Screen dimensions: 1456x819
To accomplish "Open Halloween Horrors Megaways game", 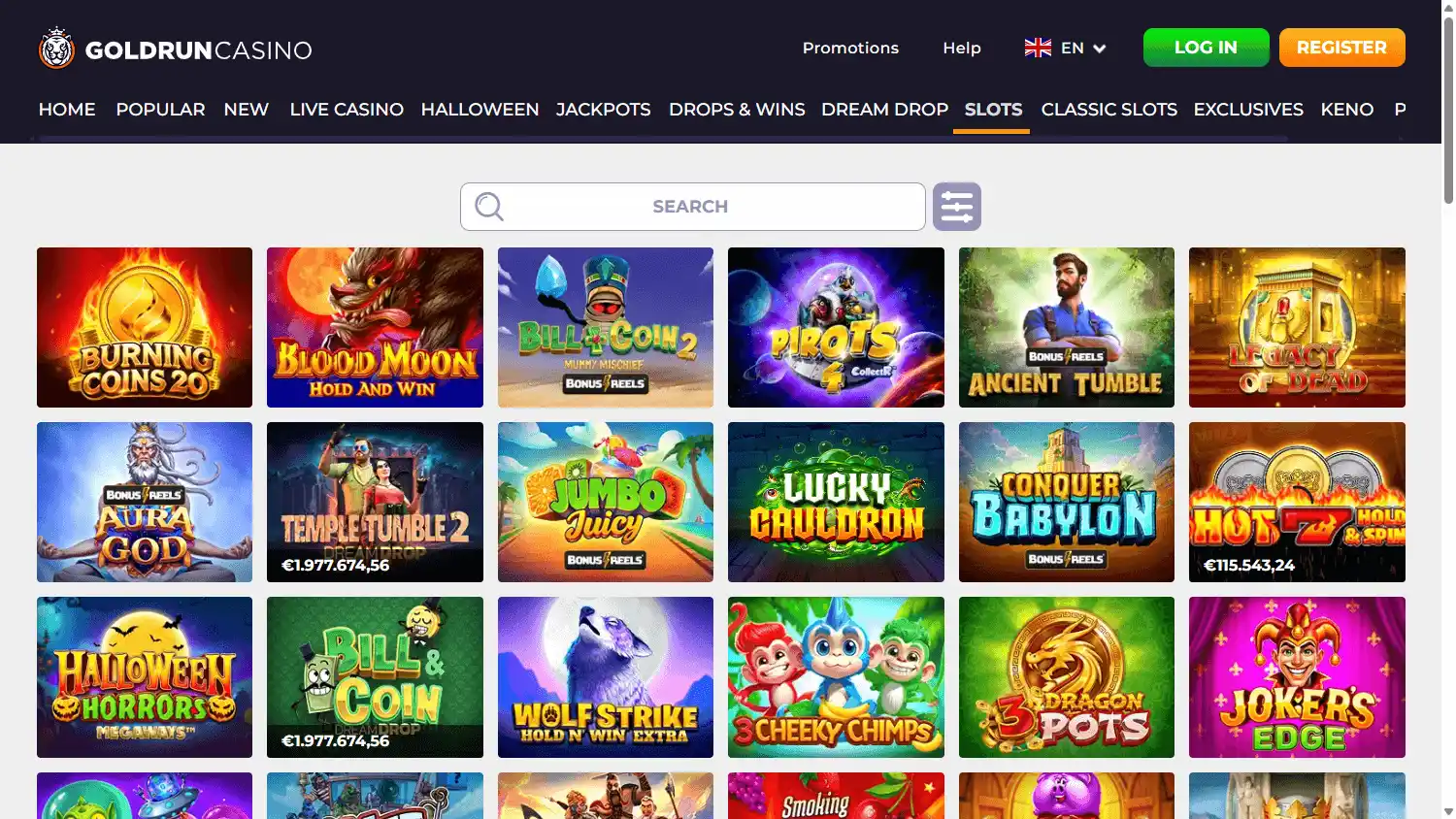I will click(145, 677).
